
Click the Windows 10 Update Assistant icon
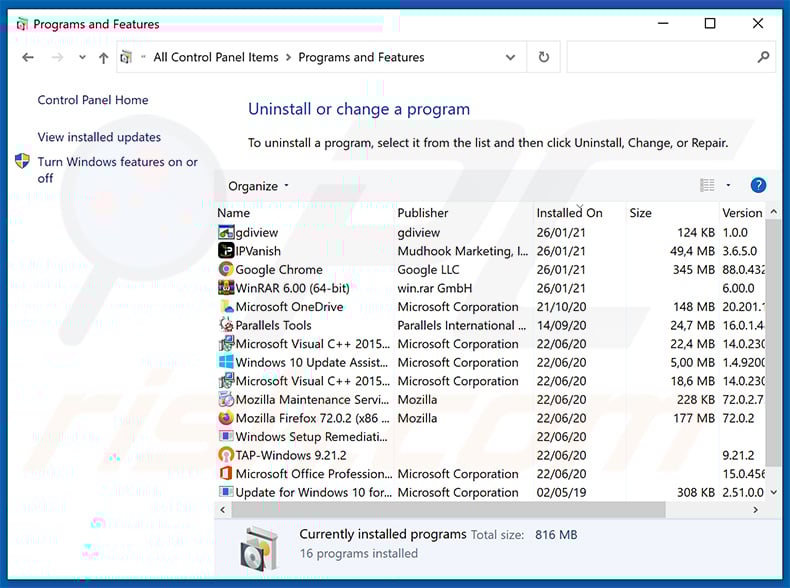click(226, 362)
